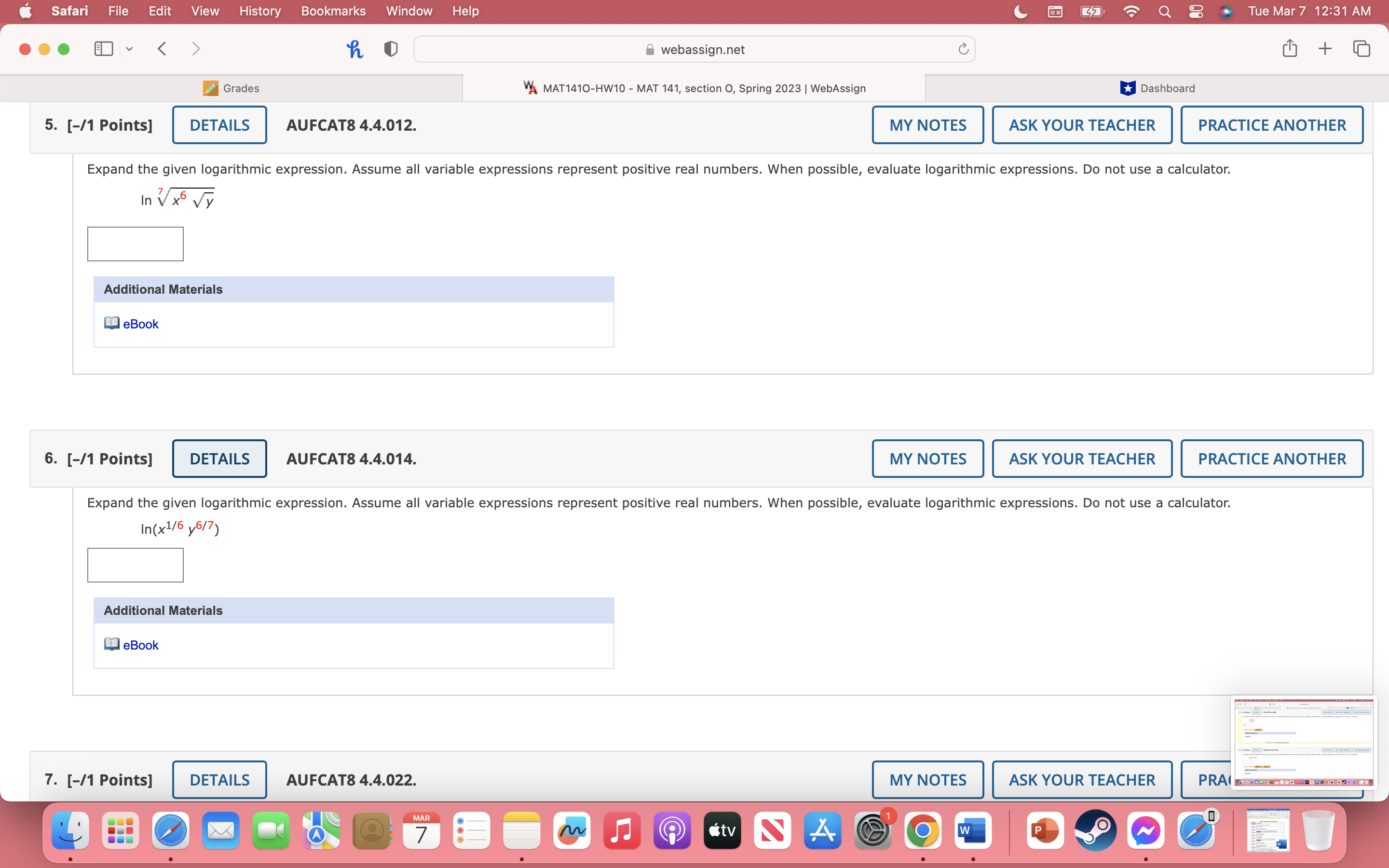The width and height of the screenshot is (1389, 868).
Task: Click the answer input box for question 5
Action: click(x=135, y=244)
